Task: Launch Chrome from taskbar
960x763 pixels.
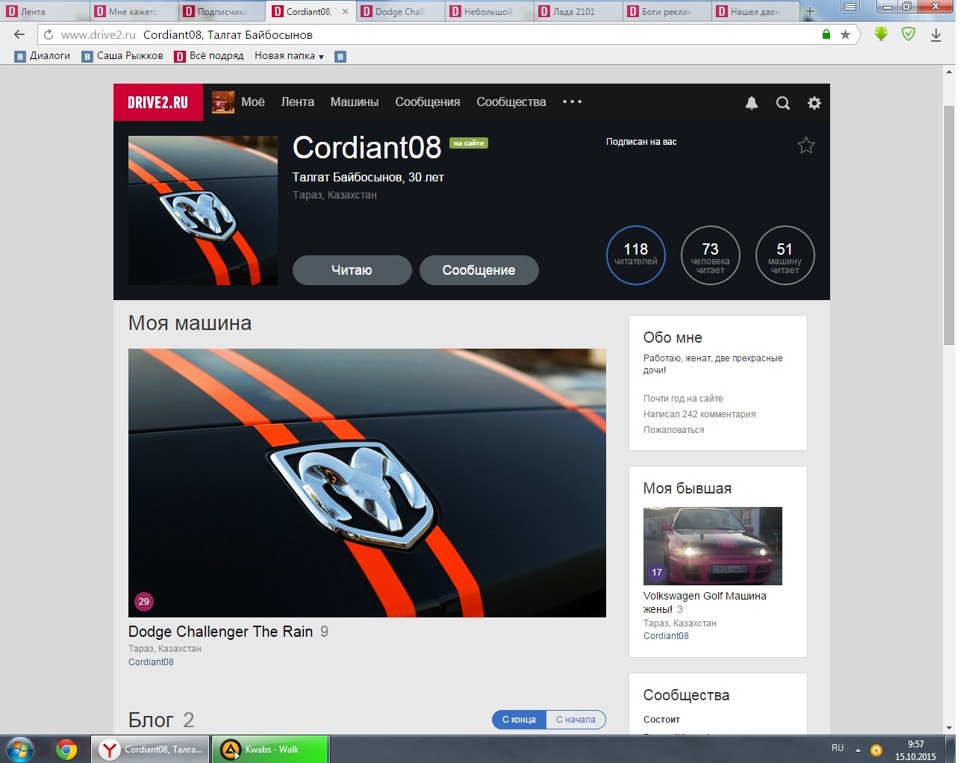Action: click(66, 749)
